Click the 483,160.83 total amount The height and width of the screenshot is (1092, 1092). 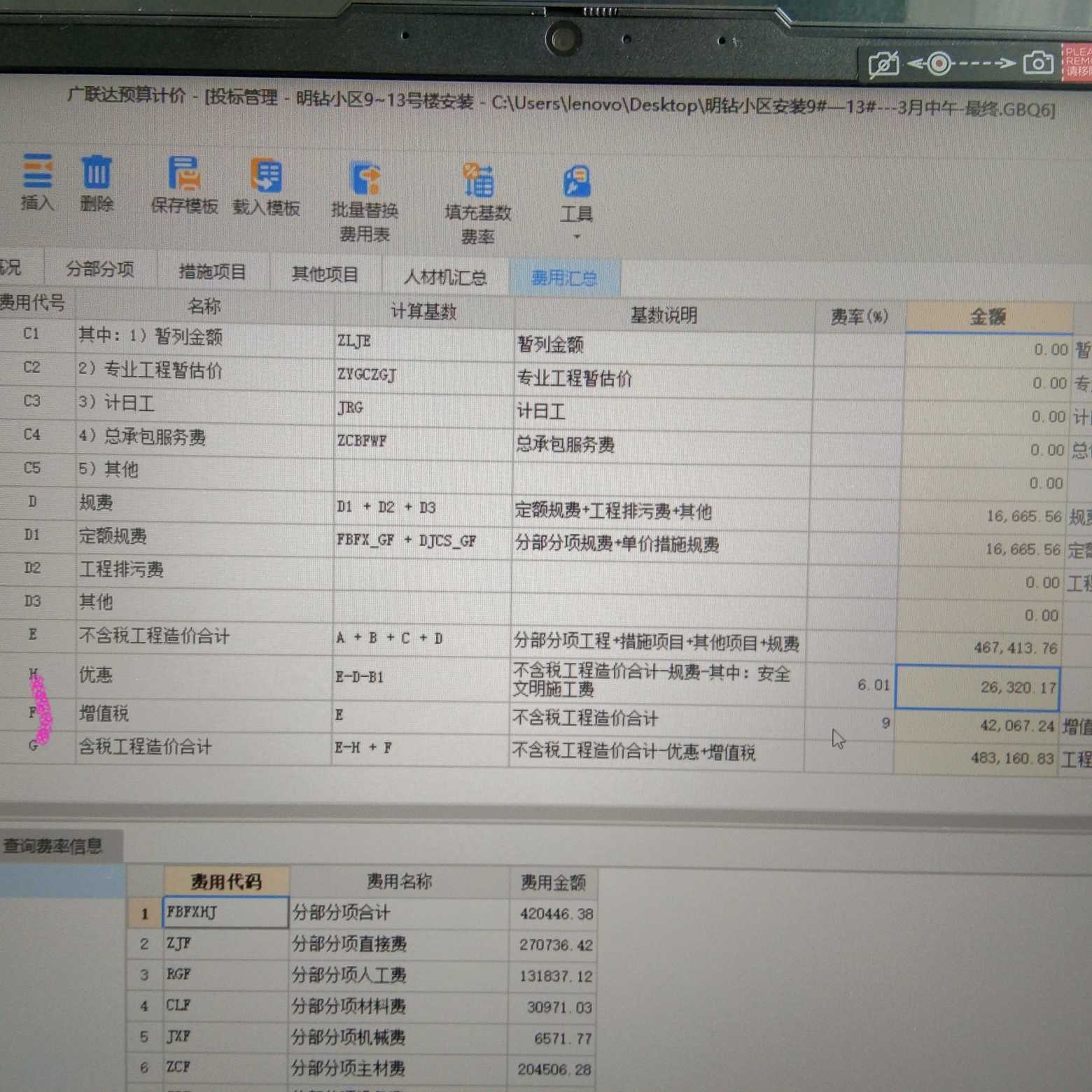coord(975,757)
